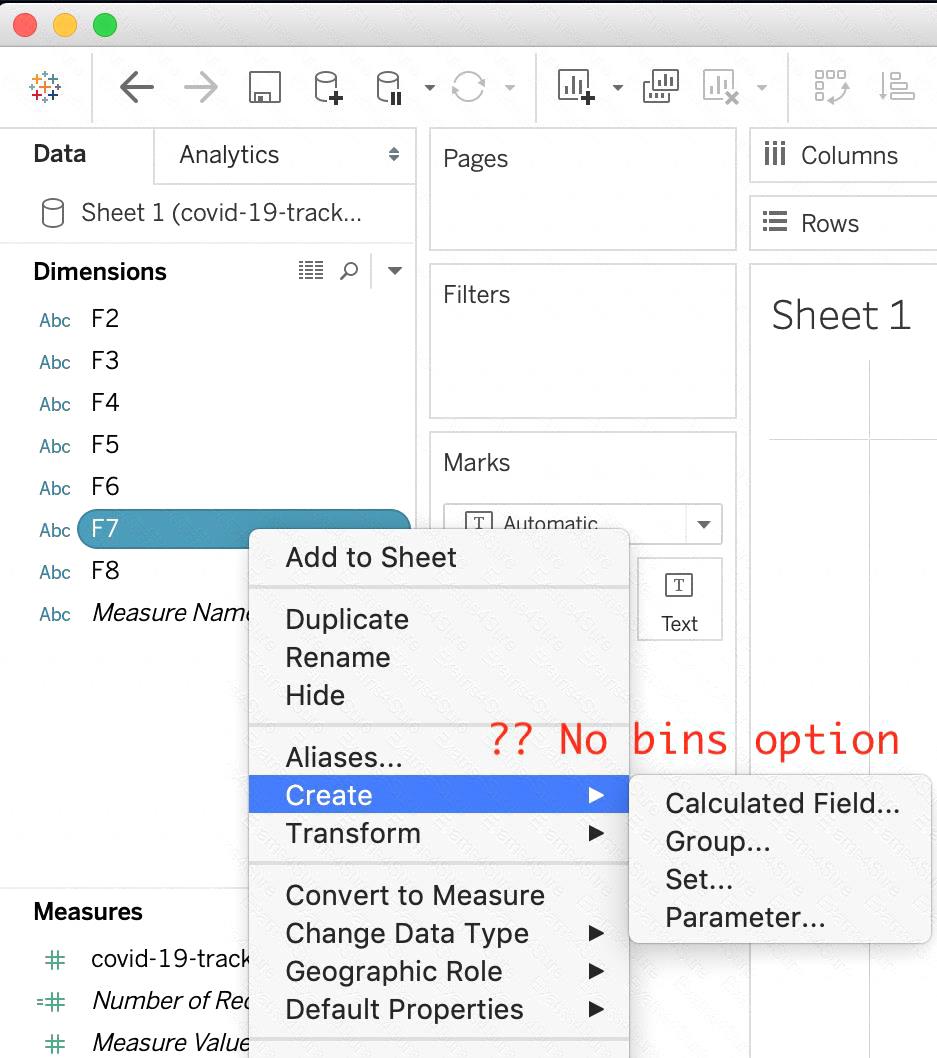Select the F4 dimension field
The height and width of the screenshot is (1058, 937).
pos(105,403)
